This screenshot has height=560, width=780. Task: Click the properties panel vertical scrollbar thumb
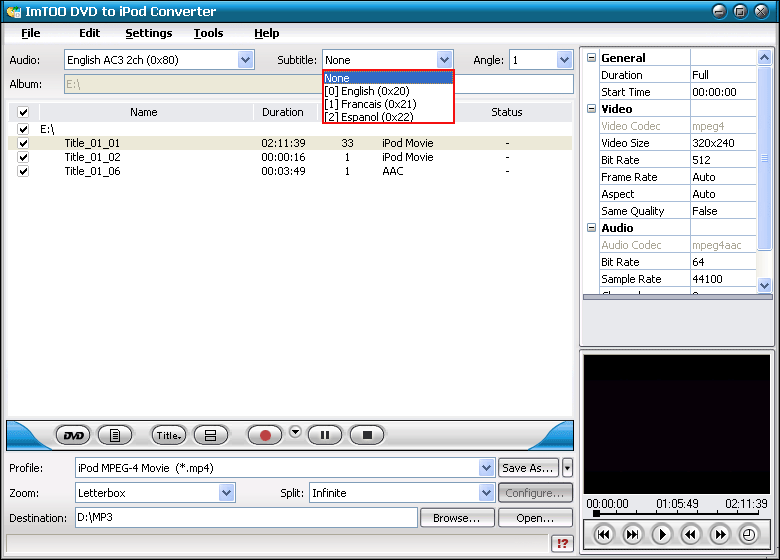point(764,158)
